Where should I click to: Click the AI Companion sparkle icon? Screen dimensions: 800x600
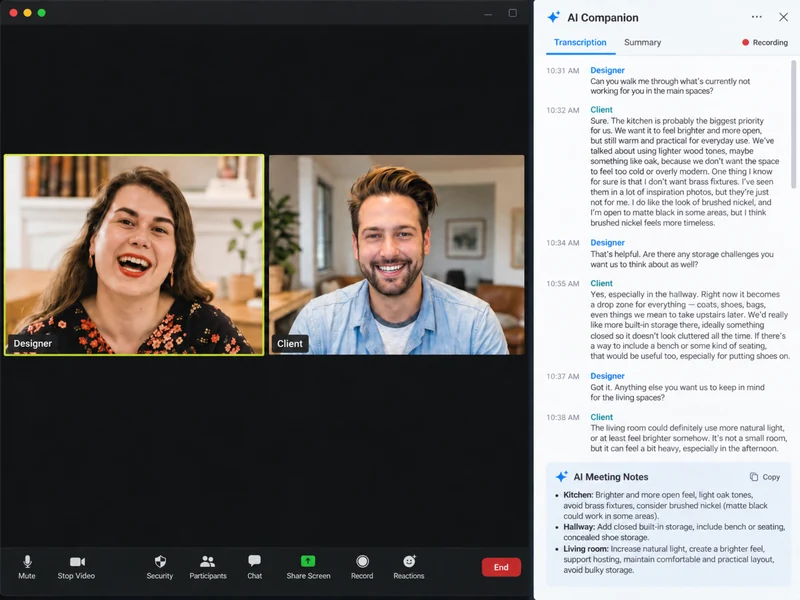(x=554, y=17)
